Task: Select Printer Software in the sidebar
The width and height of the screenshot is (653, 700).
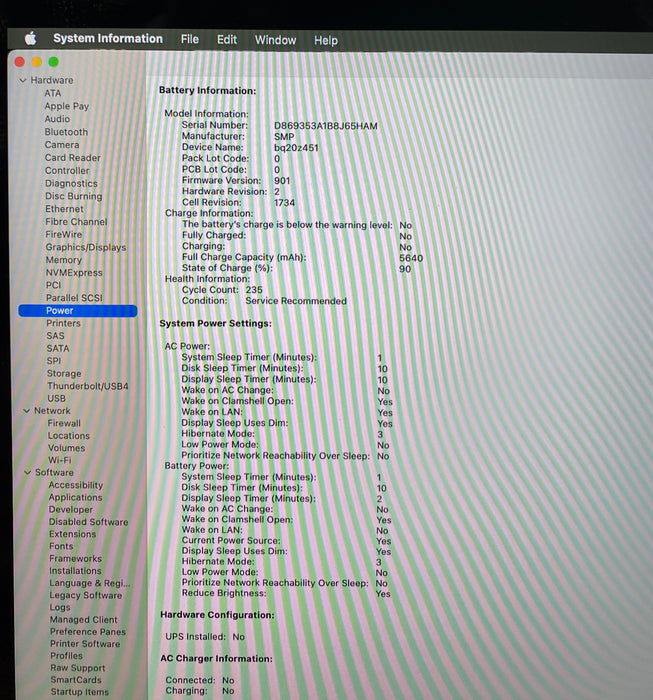Action: point(85,644)
